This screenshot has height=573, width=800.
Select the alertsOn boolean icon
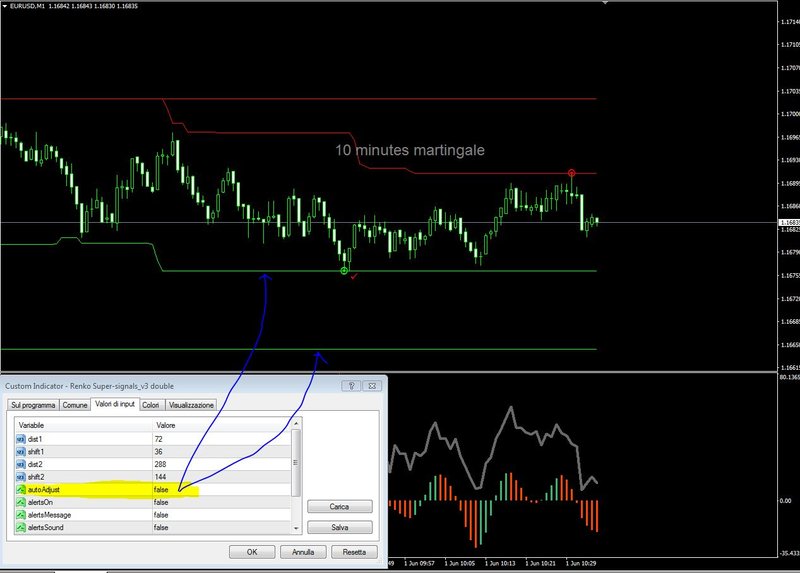click(x=21, y=503)
